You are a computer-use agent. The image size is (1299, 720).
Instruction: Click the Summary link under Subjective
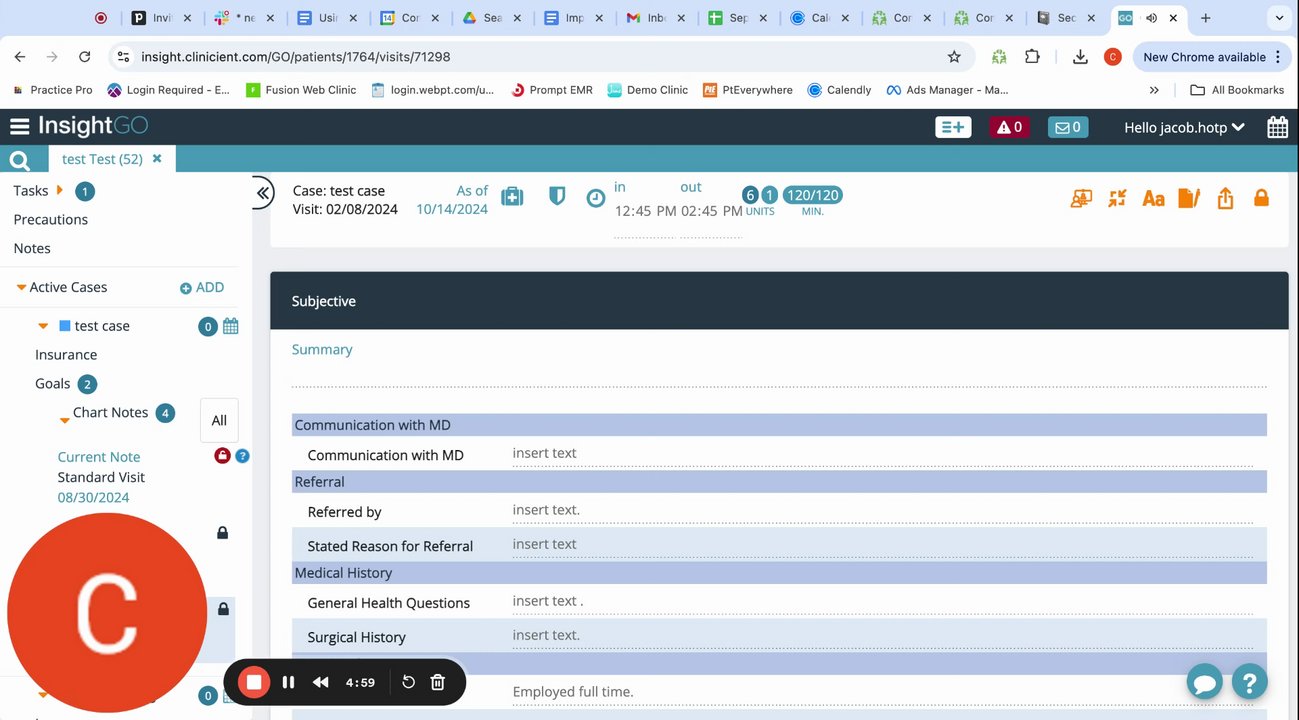click(x=322, y=350)
